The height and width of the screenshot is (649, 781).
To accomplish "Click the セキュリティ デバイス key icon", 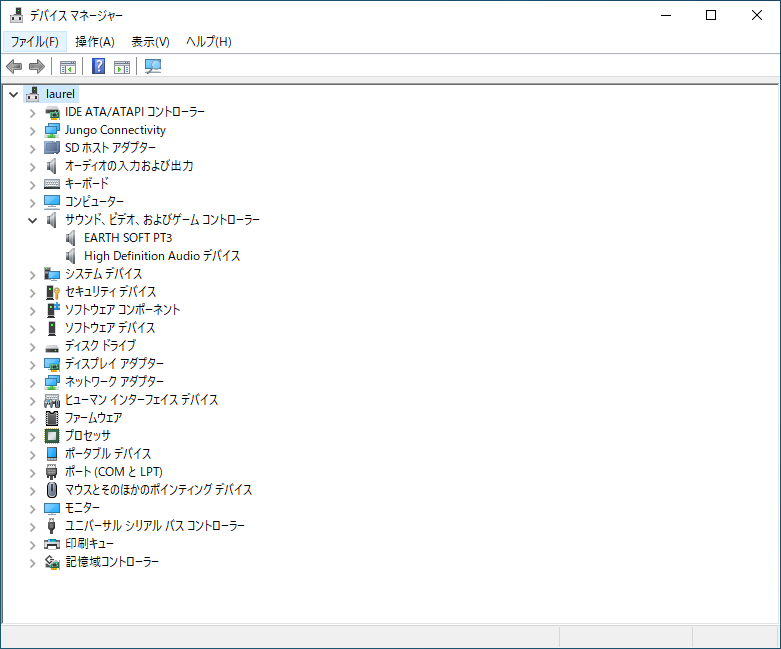I will (x=52, y=292).
